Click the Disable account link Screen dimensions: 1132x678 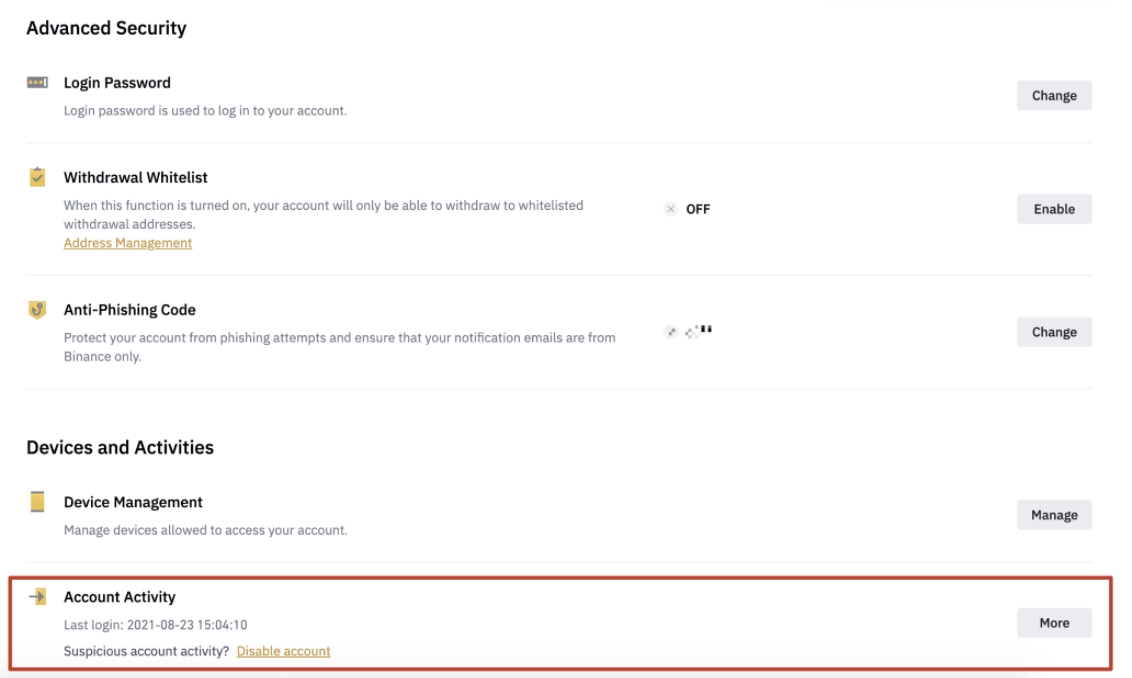[x=283, y=651]
